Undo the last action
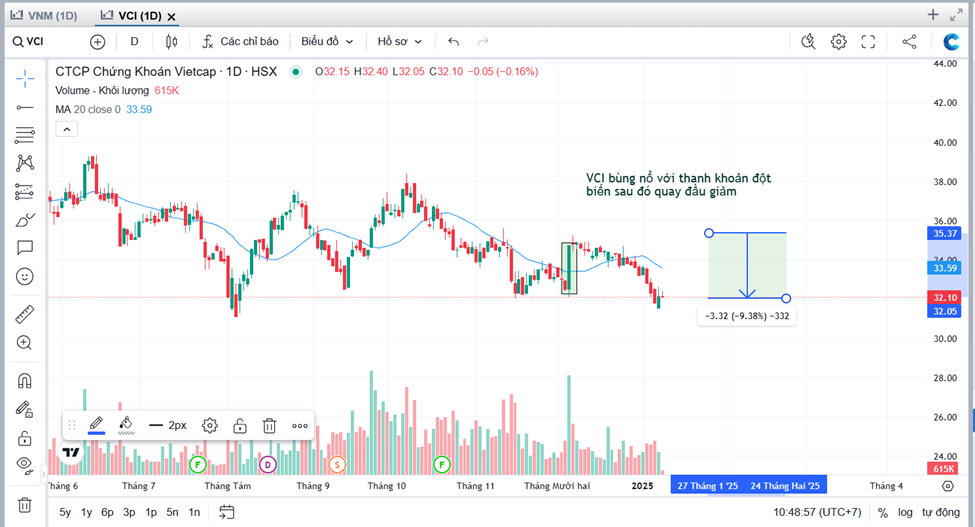The height and width of the screenshot is (527, 975). click(453, 42)
